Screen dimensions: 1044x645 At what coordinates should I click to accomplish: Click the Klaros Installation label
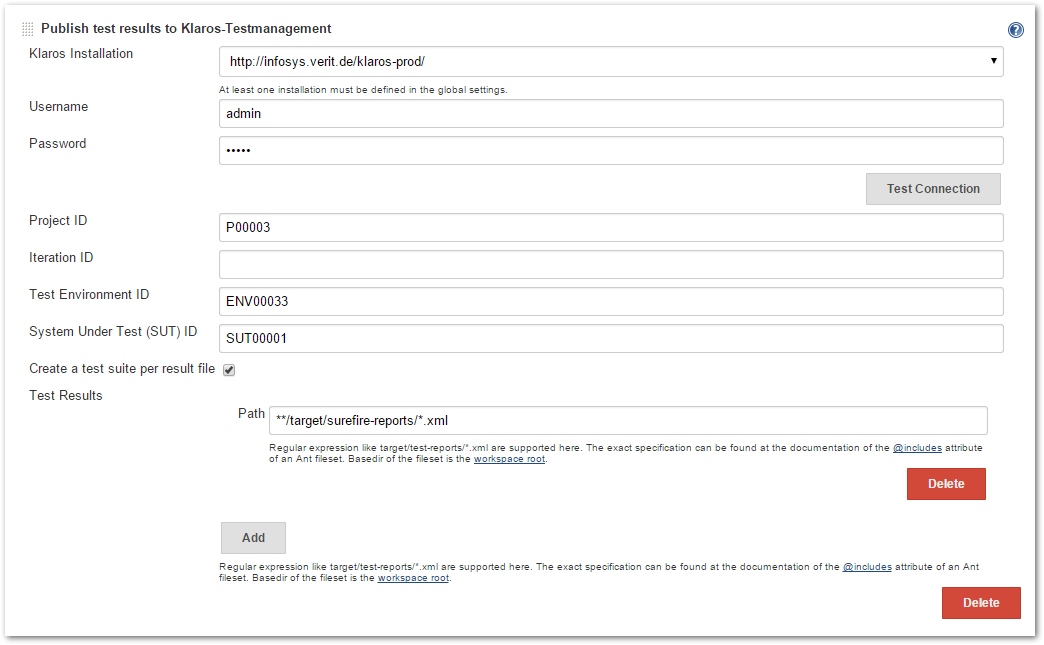pos(81,54)
